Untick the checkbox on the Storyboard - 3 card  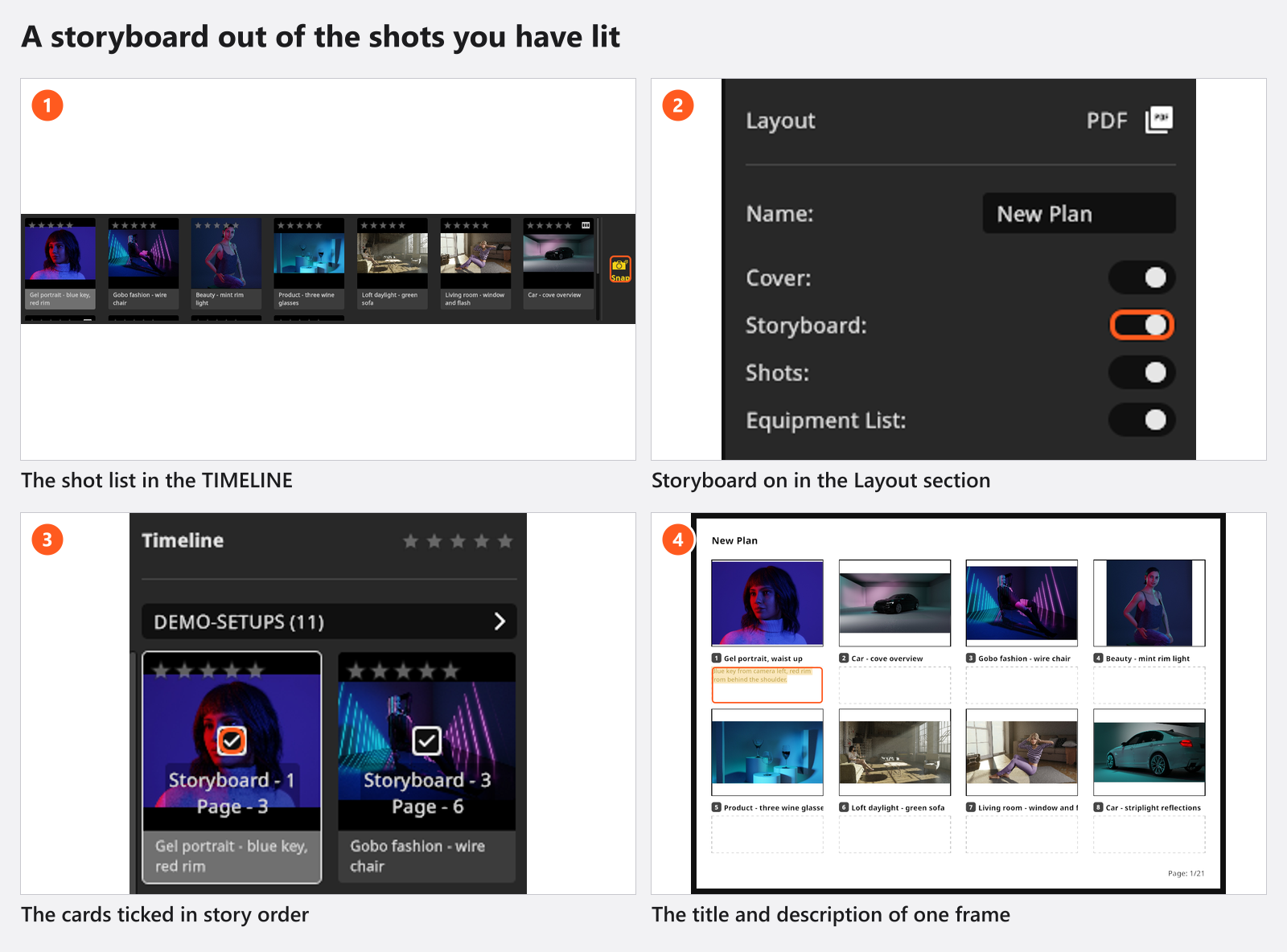click(x=426, y=741)
